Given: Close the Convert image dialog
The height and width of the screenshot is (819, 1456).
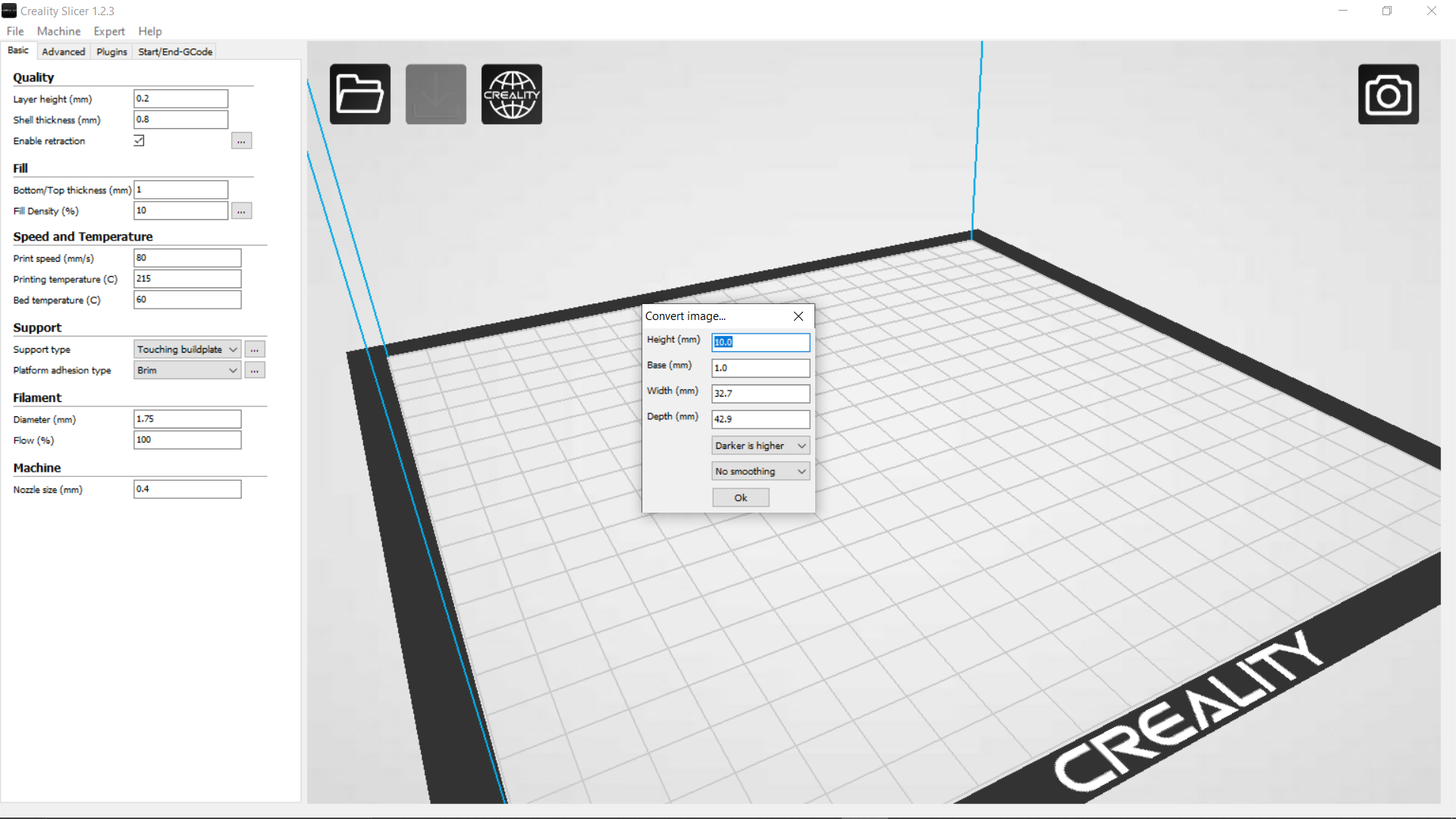Looking at the screenshot, I should (x=798, y=316).
